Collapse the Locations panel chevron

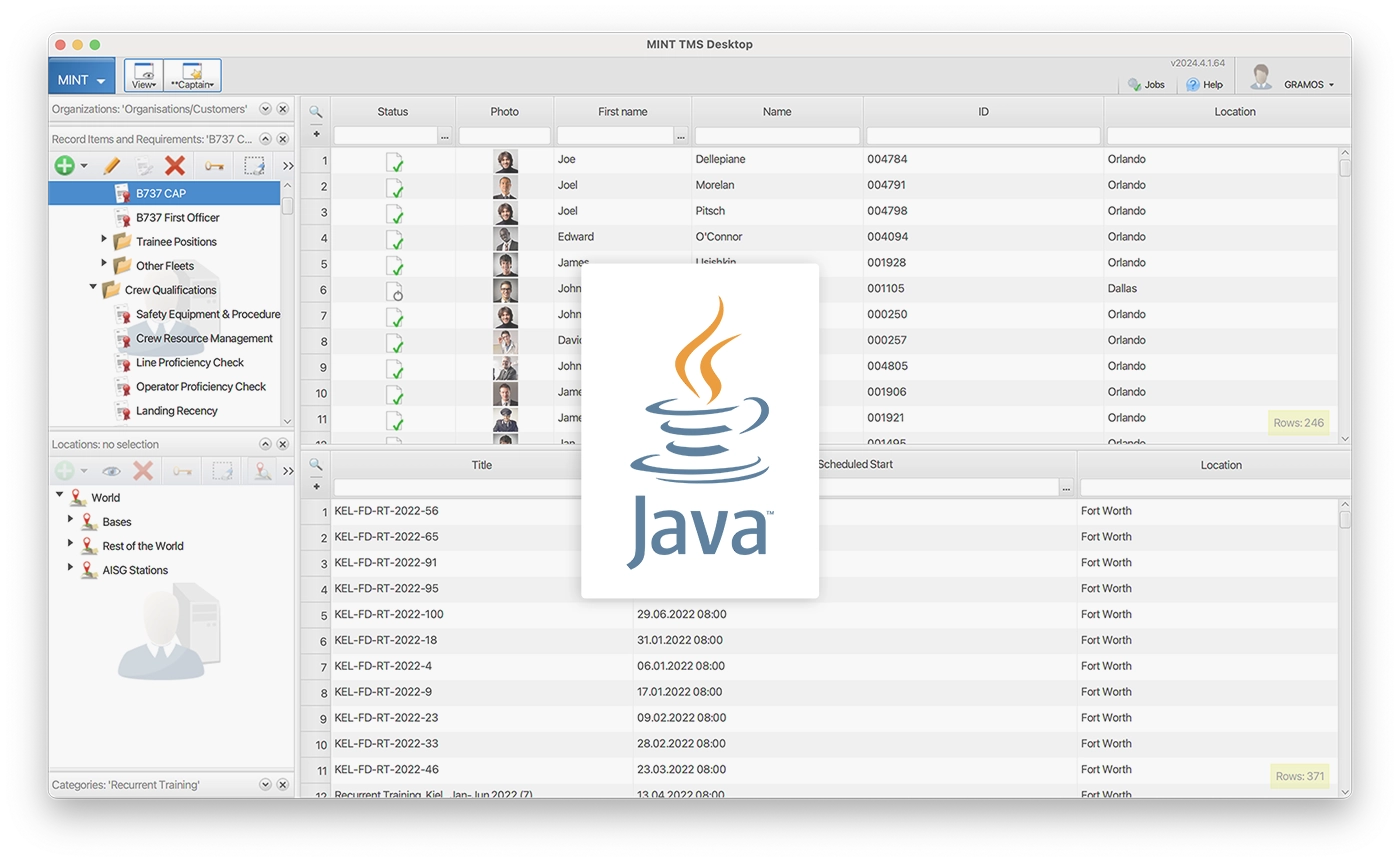(265, 444)
